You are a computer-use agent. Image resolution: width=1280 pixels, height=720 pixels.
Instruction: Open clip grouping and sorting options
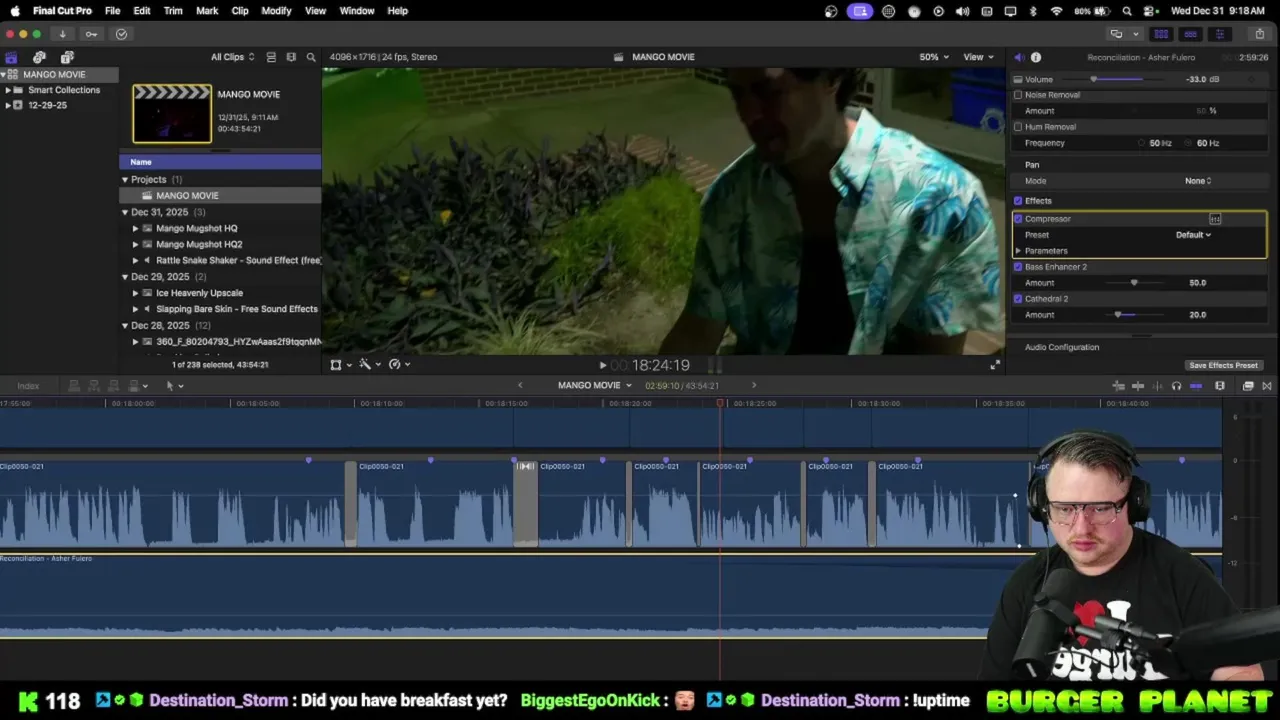pos(291,57)
